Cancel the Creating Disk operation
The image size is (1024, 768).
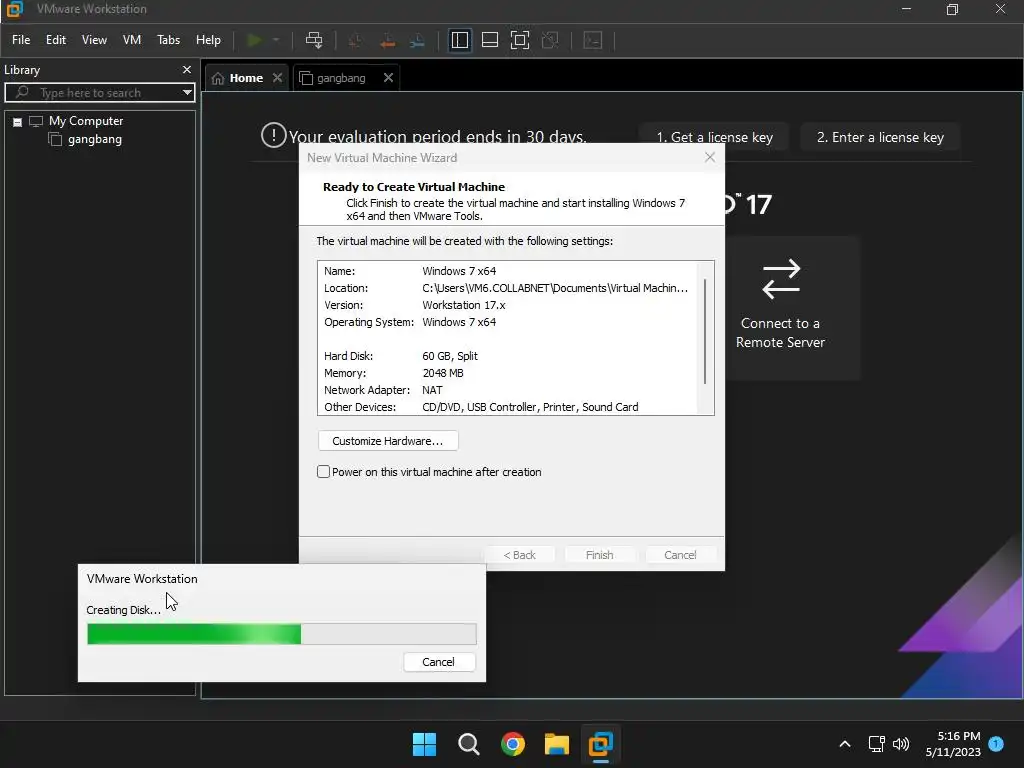pyautogui.click(x=439, y=662)
